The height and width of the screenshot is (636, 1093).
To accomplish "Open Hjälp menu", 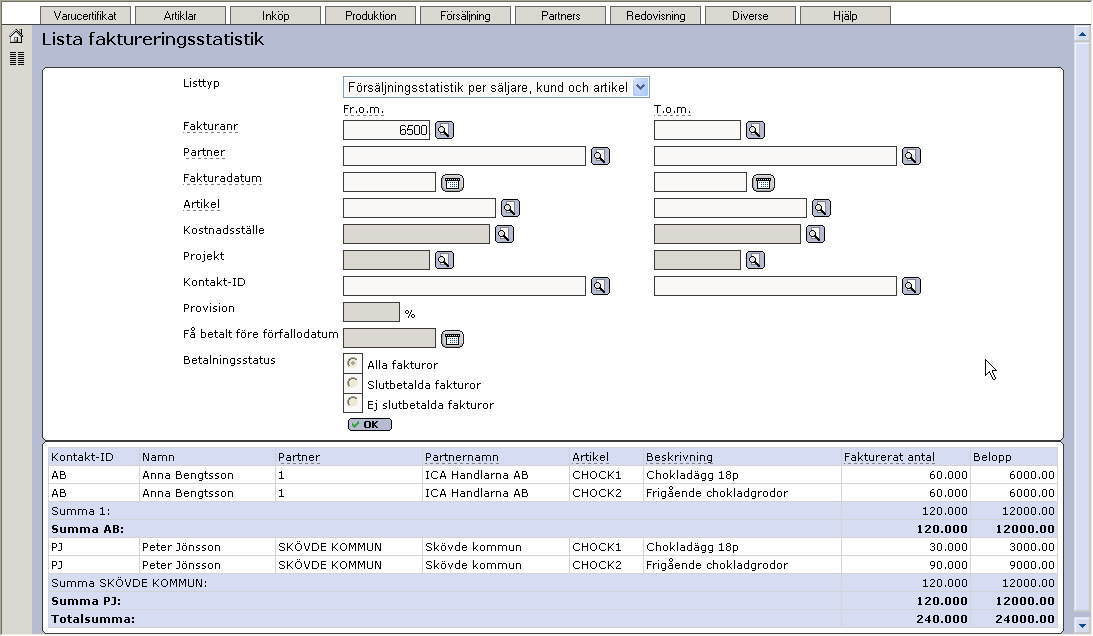I will coord(845,15).
